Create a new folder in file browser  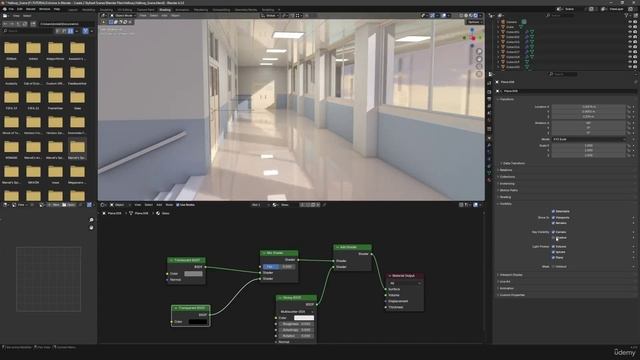click(33, 24)
